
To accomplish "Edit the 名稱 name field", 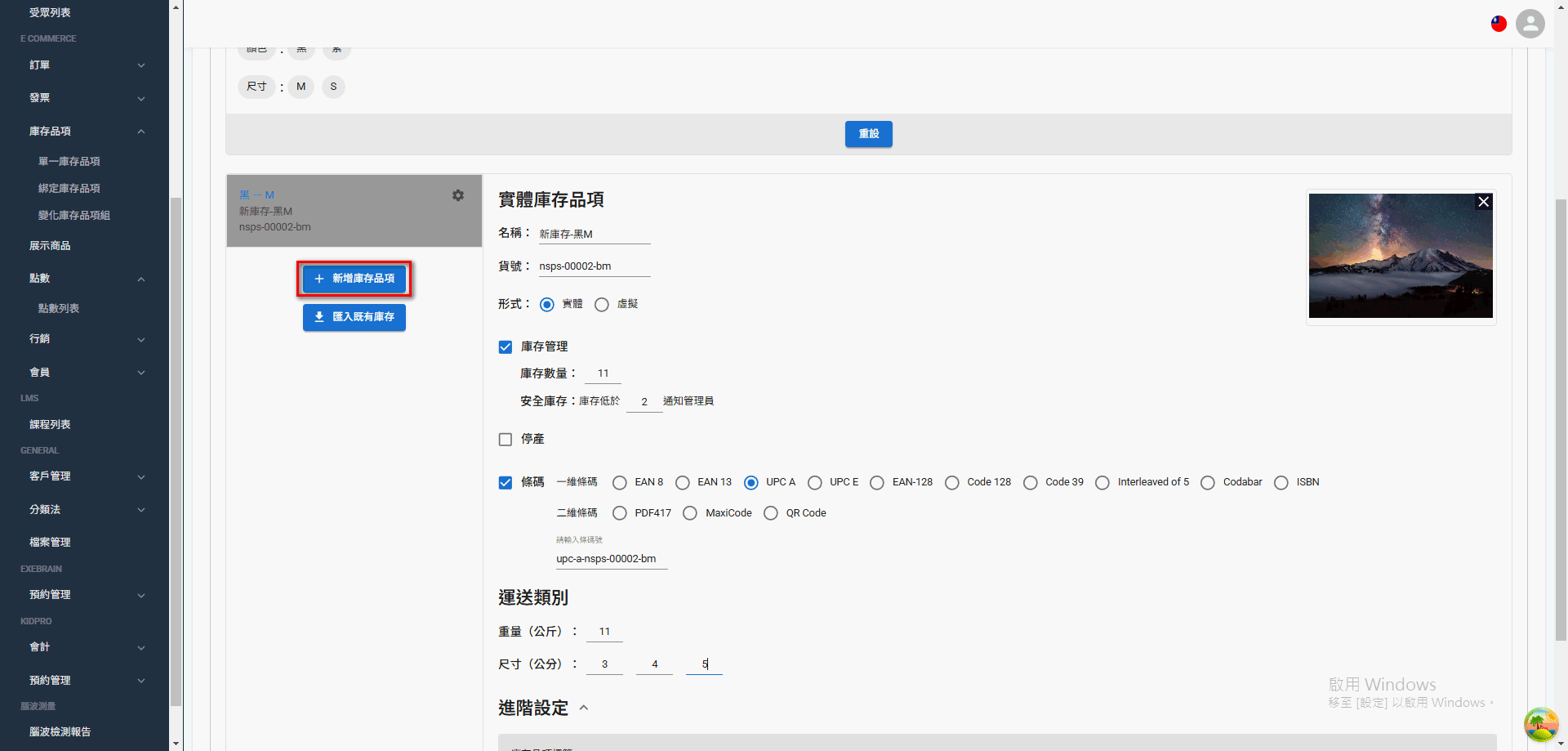I will pos(595,235).
